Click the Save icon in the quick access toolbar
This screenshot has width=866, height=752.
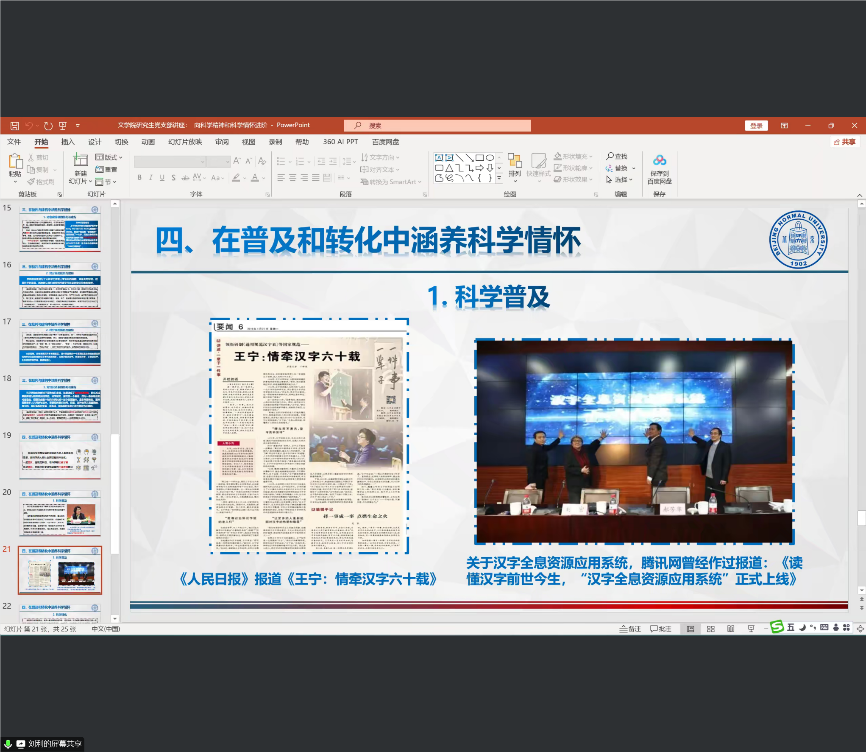[14, 126]
